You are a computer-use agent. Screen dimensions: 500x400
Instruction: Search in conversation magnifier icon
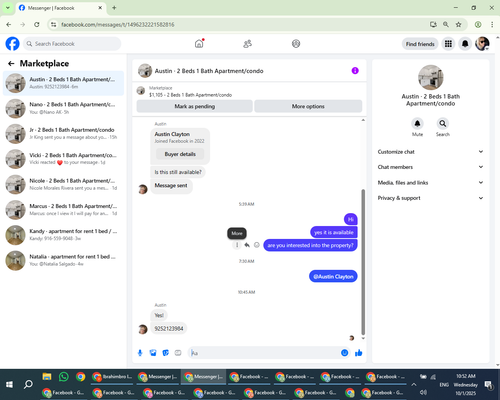point(443,124)
